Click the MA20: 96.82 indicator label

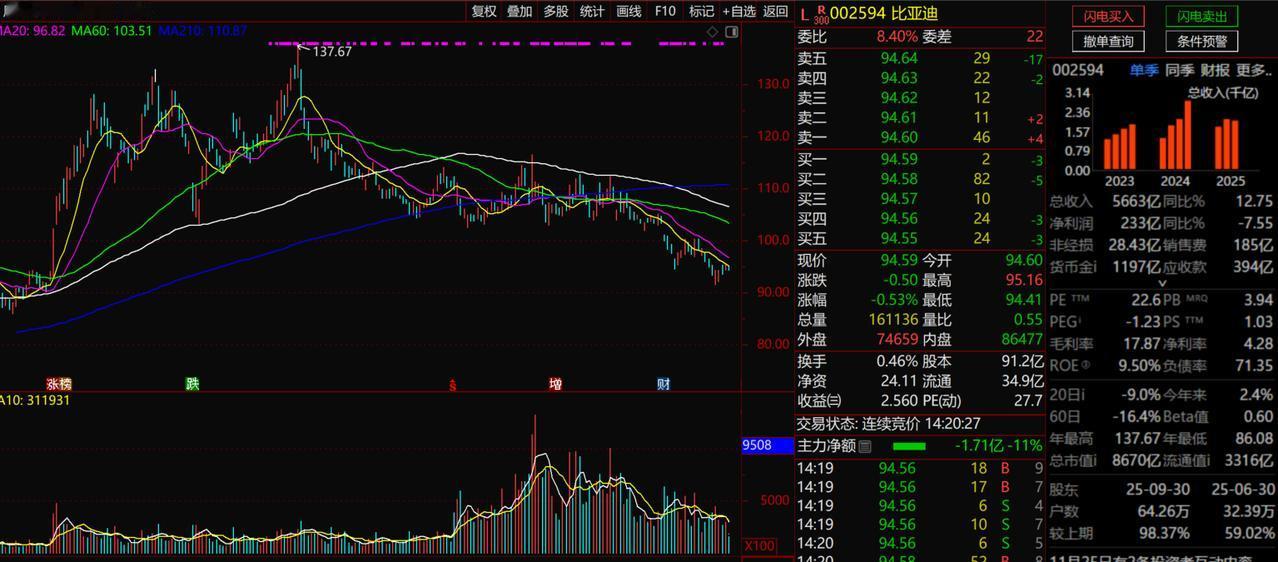[33, 31]
